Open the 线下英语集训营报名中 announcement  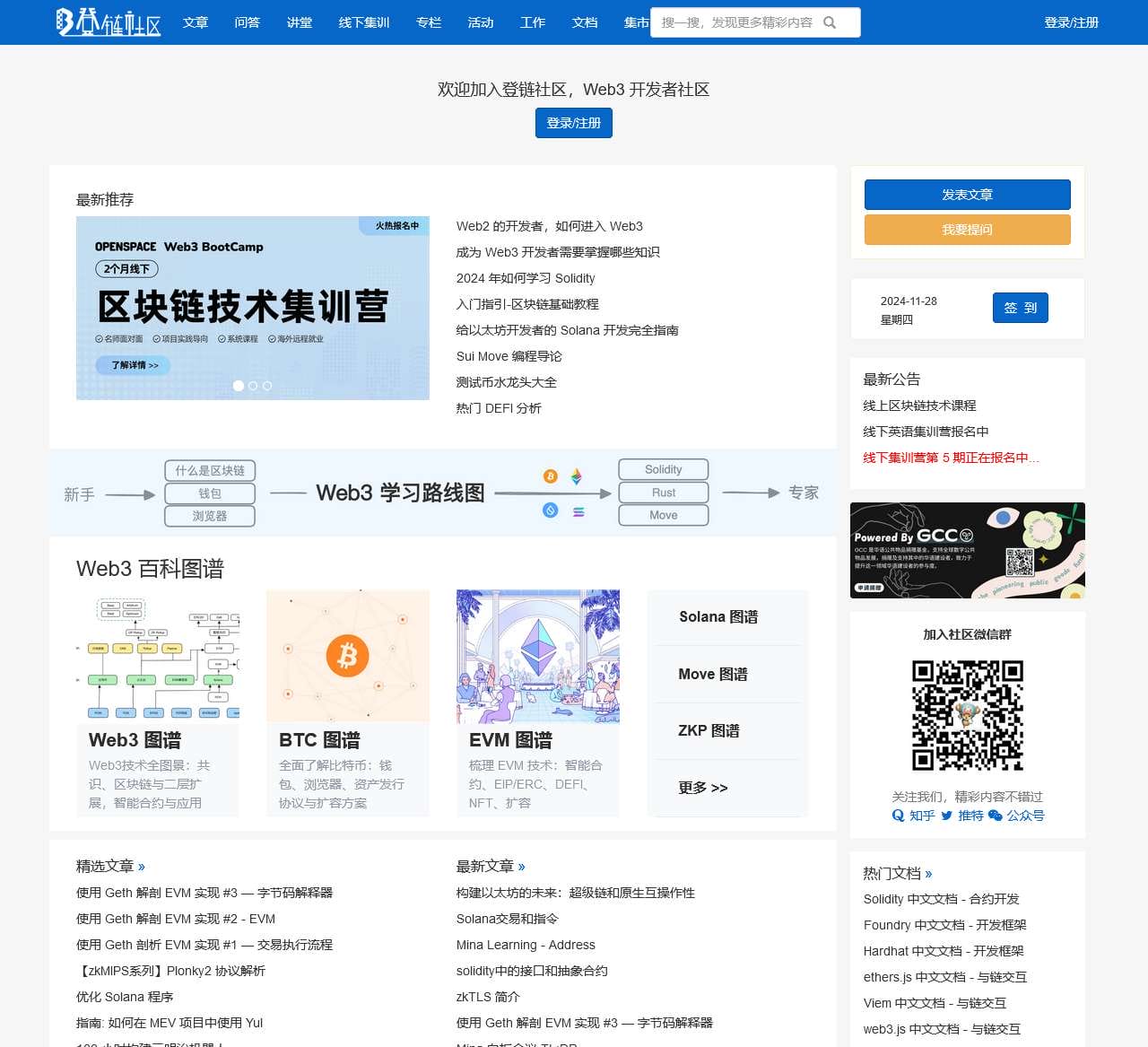pyautogui.click(x=926, y=432)
